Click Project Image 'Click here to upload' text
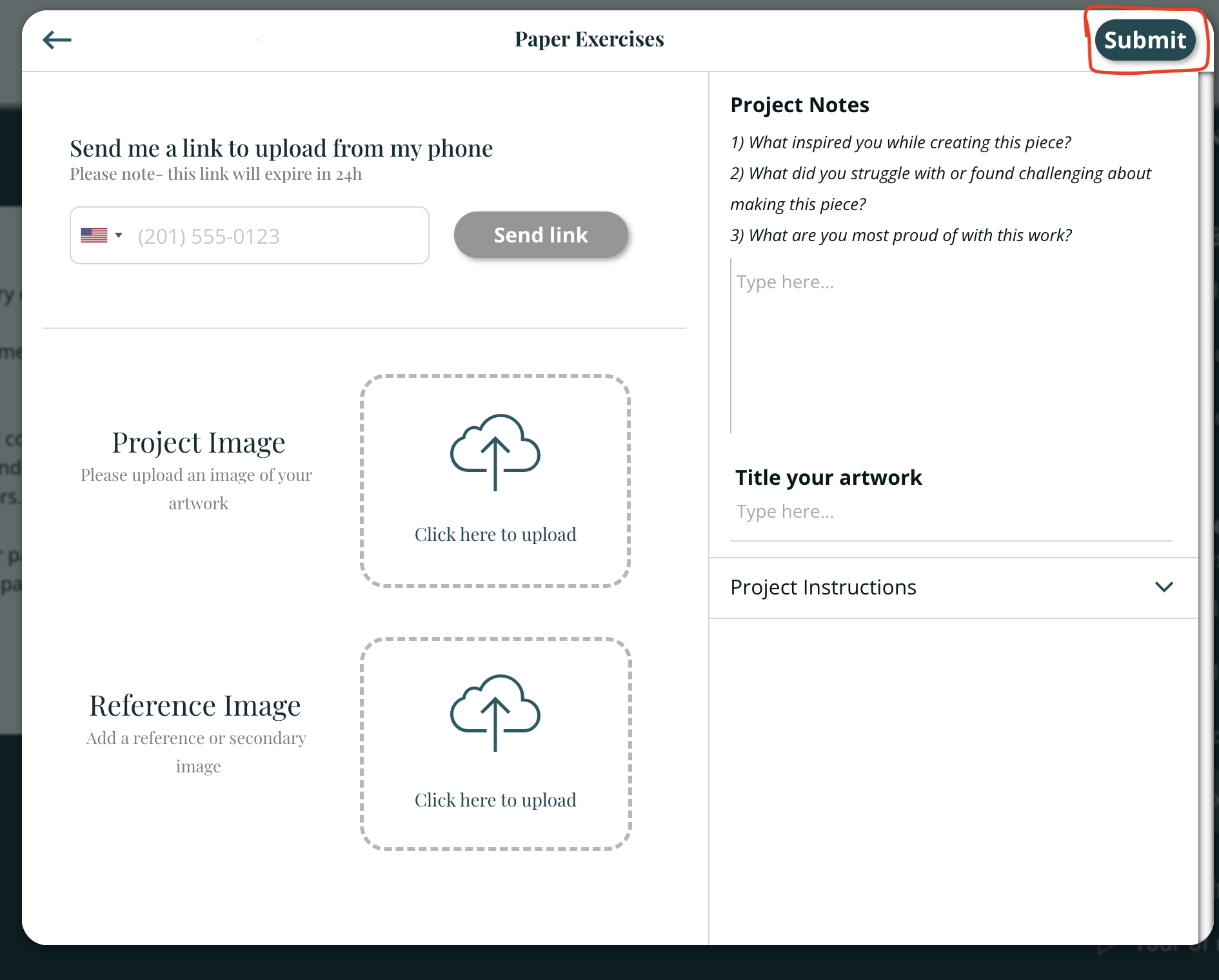The height and width of the screenshot is (980, 1219). 495,534
